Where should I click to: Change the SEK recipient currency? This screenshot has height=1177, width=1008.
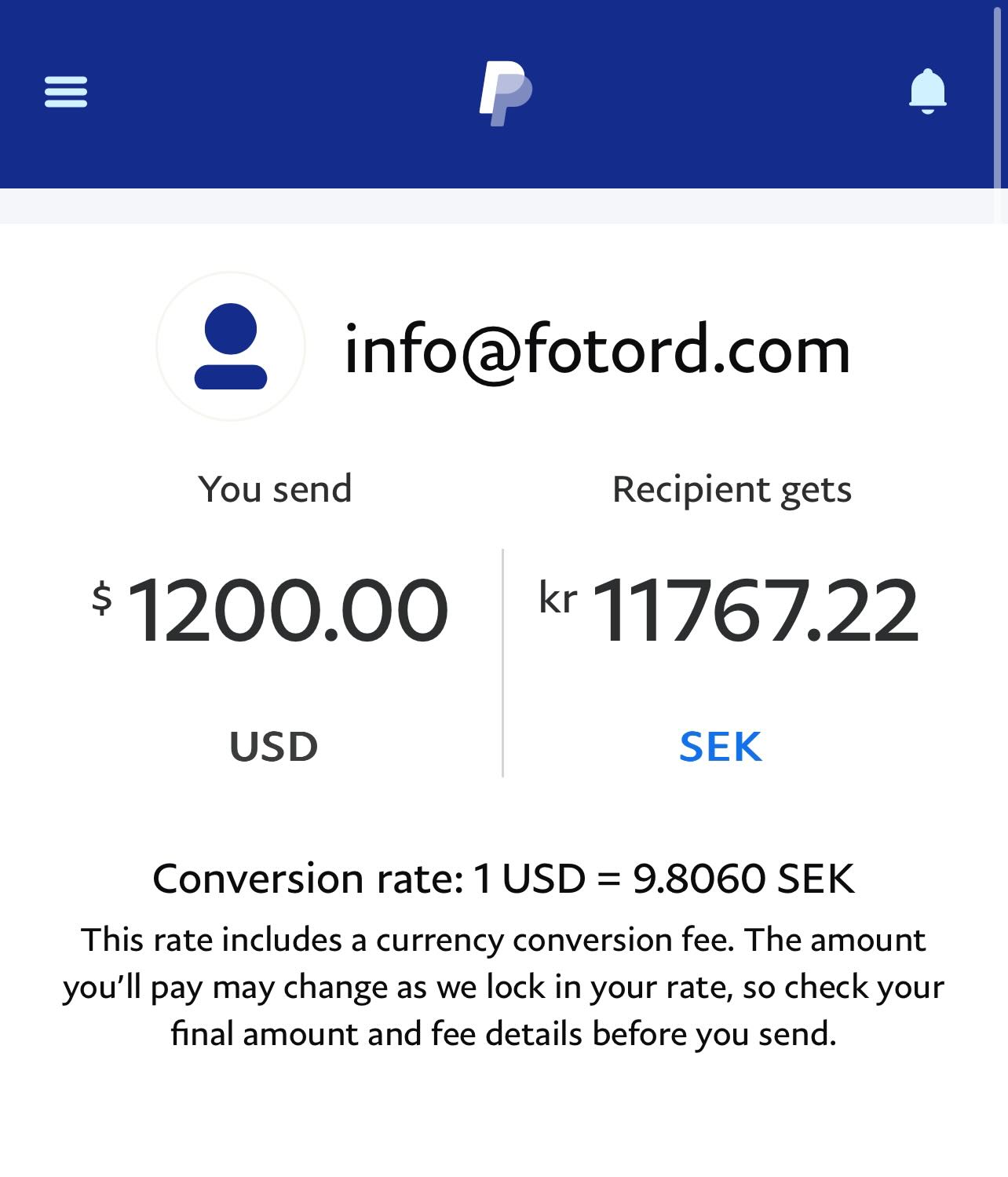721,746
